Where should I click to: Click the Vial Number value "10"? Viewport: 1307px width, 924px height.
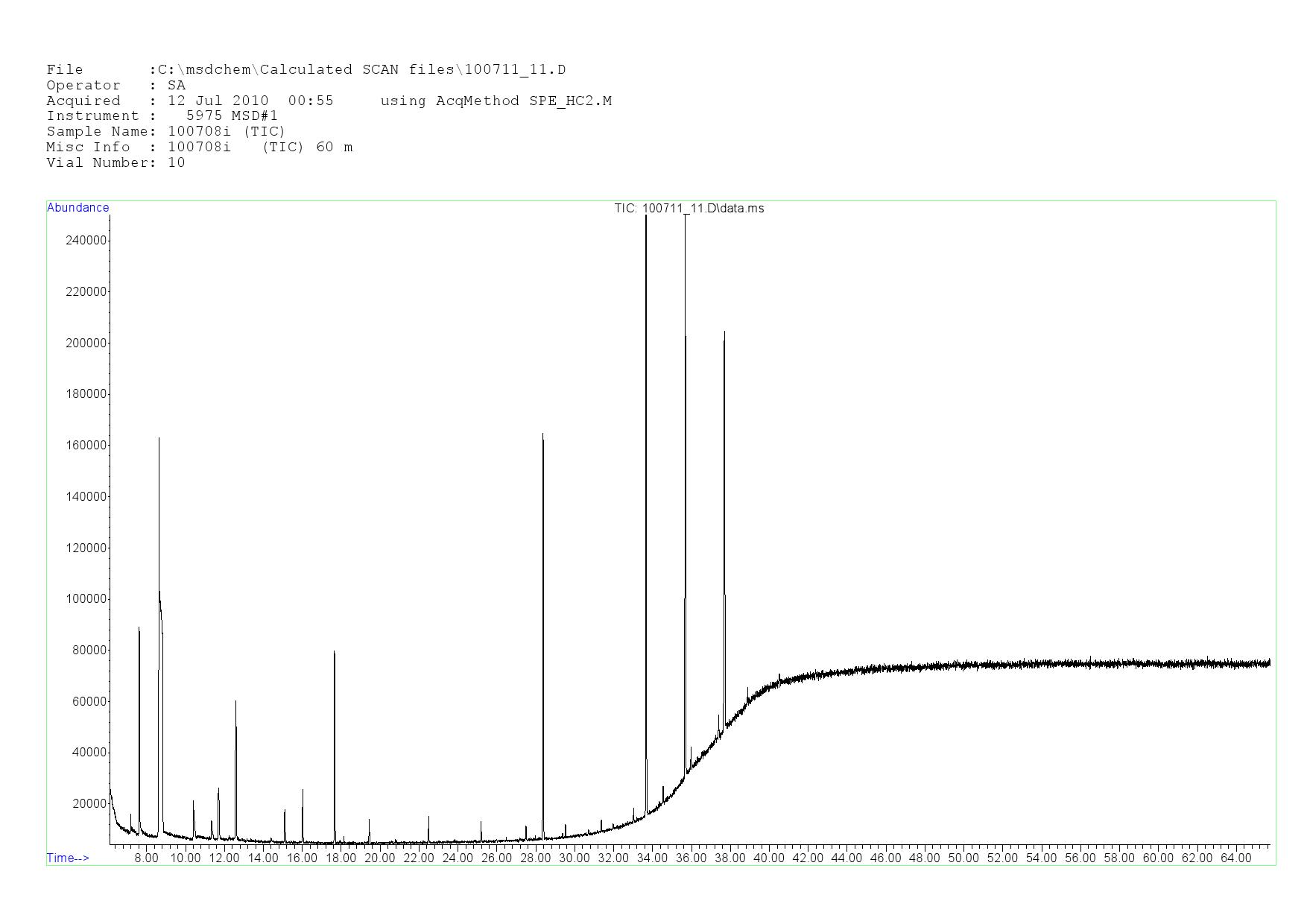pos(177,162)
